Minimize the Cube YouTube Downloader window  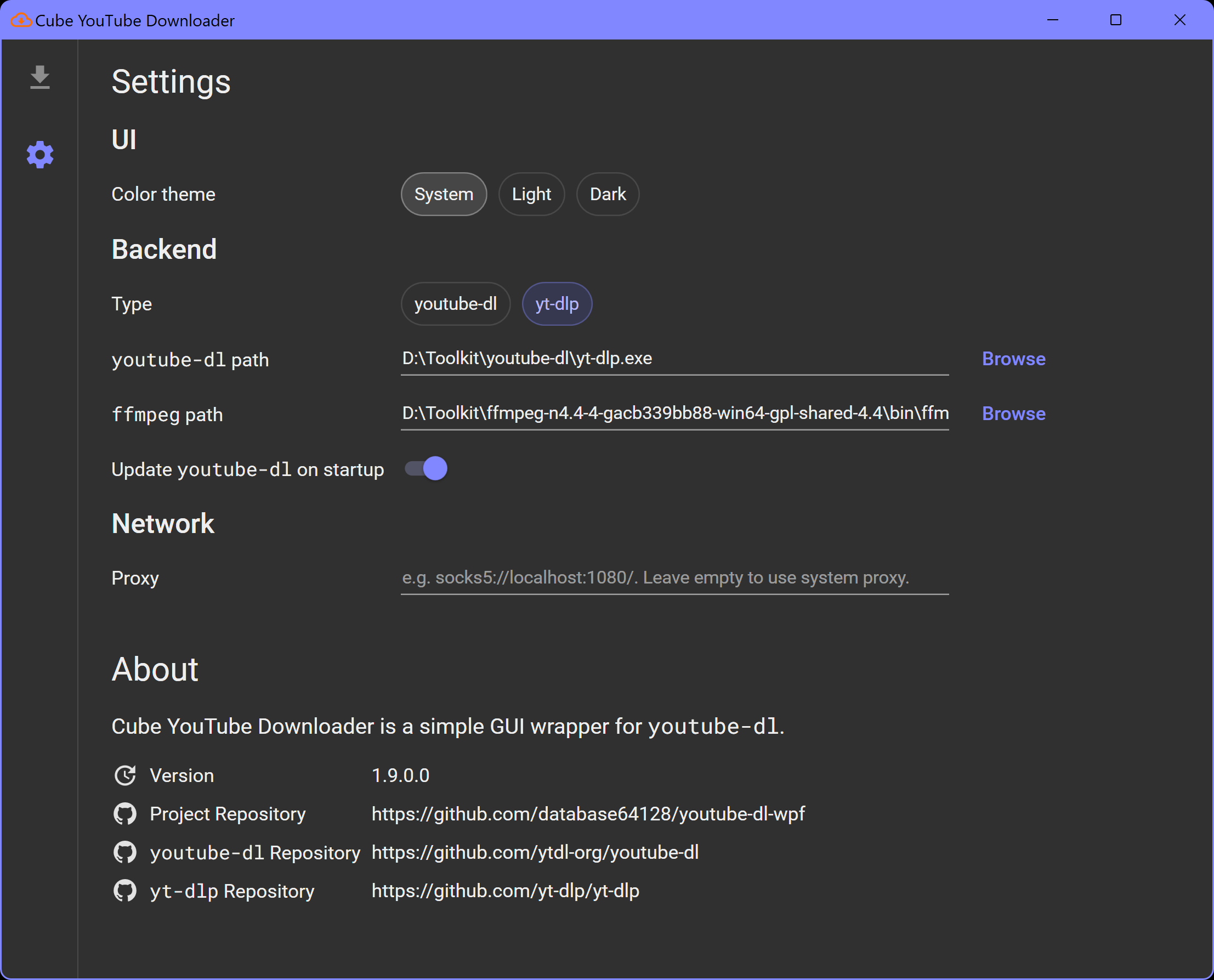1053,20
